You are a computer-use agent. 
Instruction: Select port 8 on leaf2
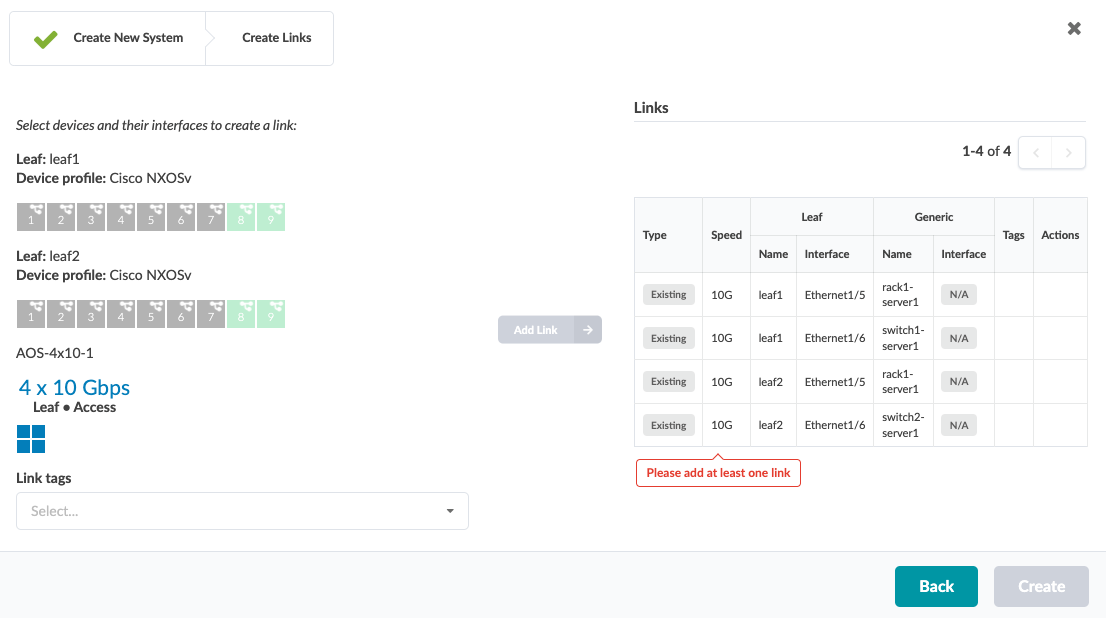click(241, 314)
